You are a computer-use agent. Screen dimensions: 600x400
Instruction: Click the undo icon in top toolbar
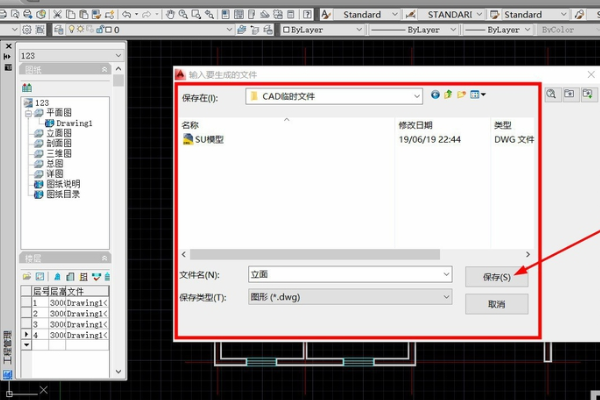pyautogui.click(x=127, y=15)
